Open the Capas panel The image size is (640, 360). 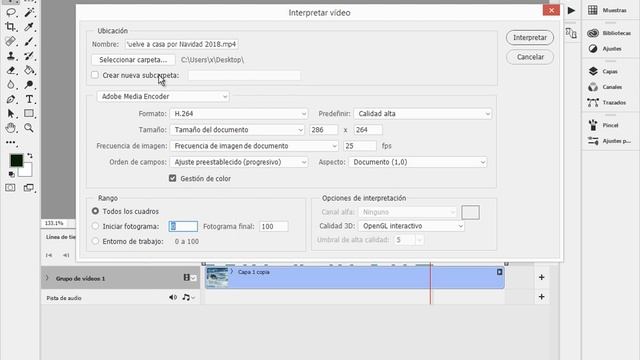tap(603, 71)
